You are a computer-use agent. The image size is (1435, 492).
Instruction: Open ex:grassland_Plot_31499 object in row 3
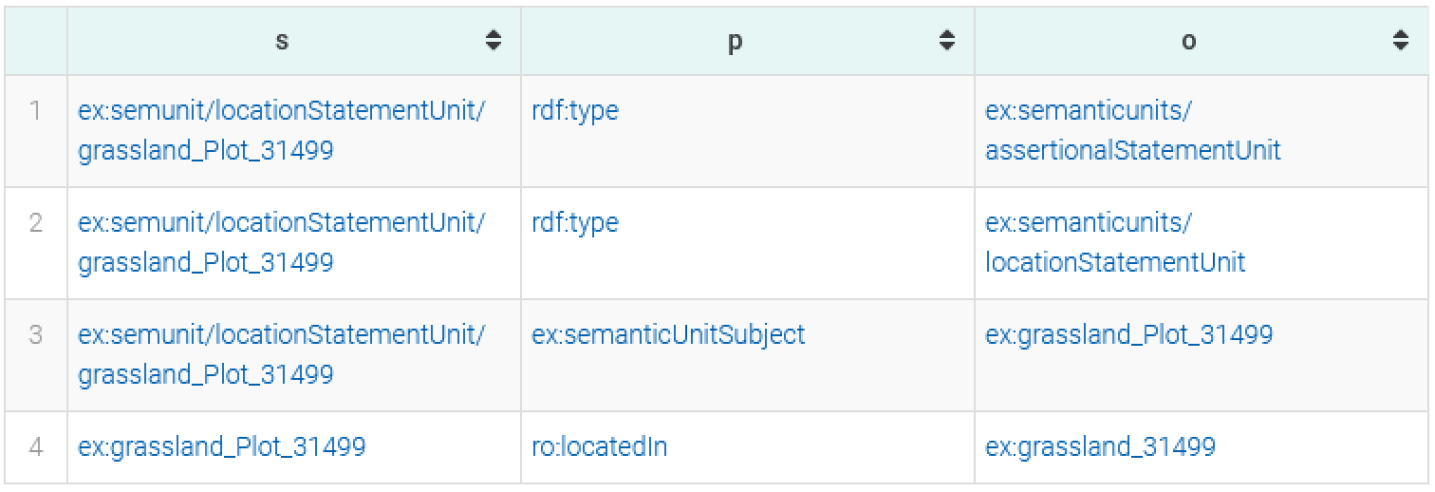click(1129, 334)
